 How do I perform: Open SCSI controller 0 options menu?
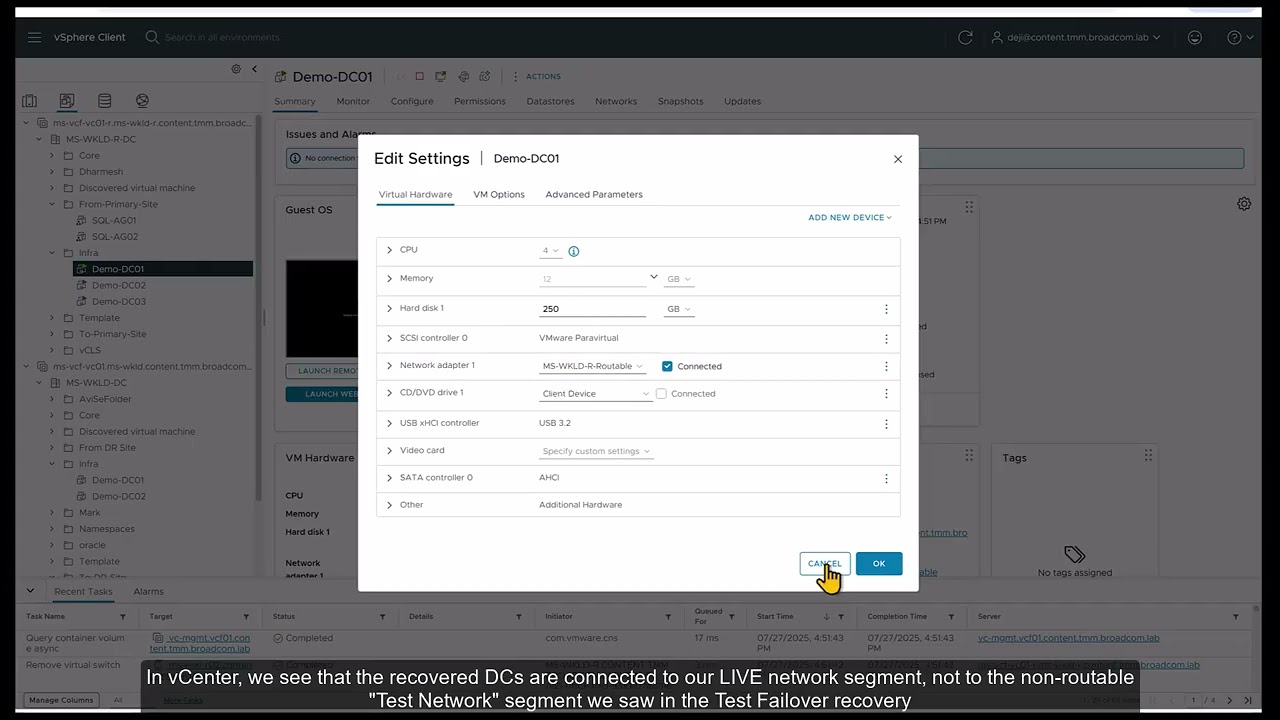(x=886, y=339)
